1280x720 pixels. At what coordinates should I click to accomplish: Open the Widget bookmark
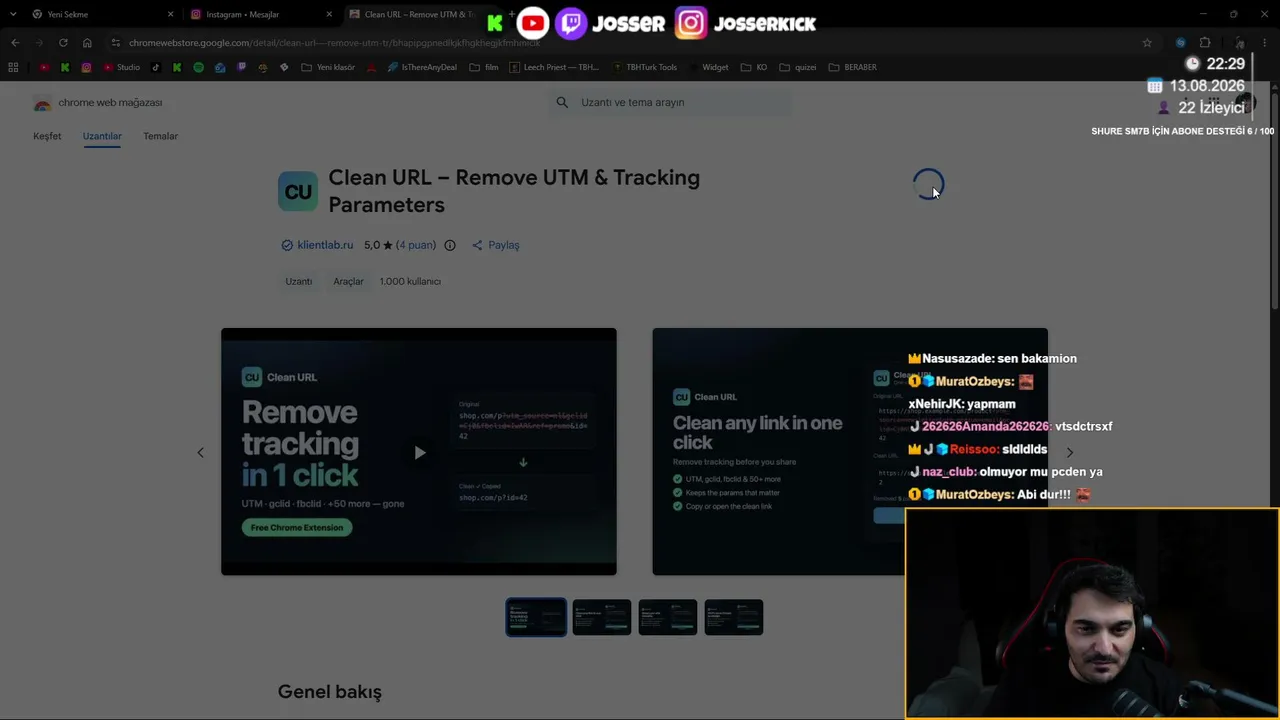point(709,67)
